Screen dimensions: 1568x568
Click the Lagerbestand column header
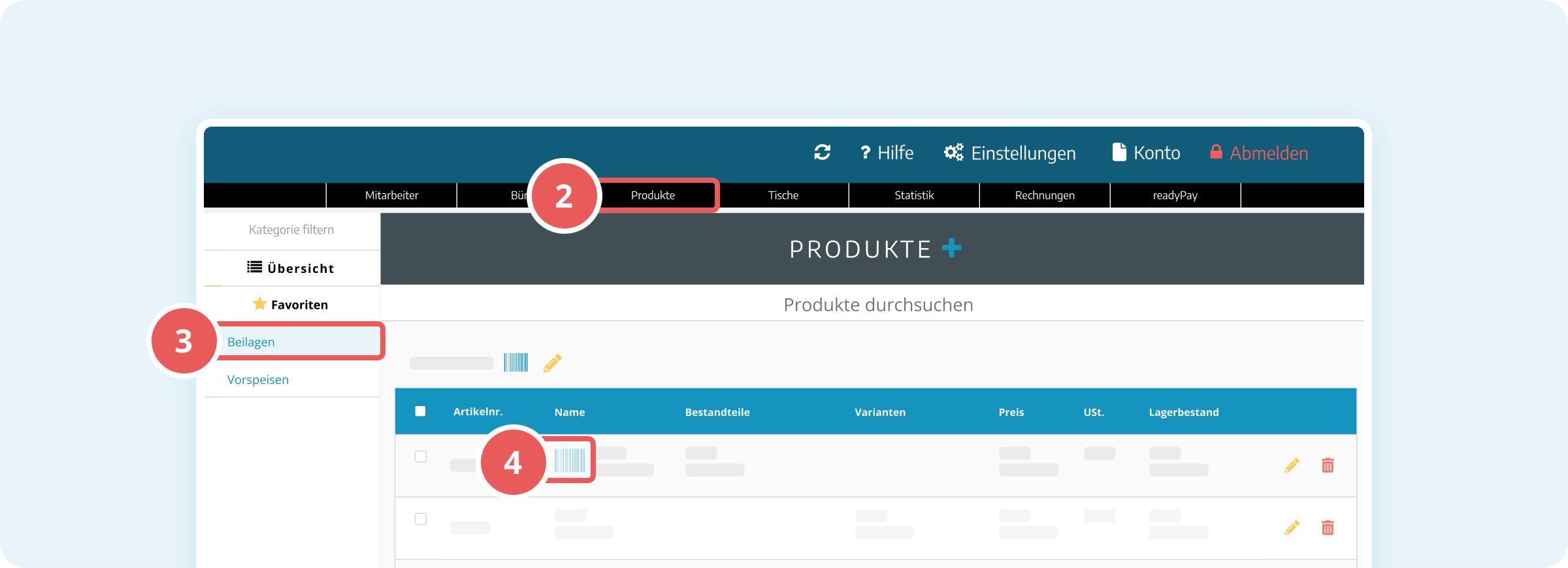(x=1184, y=413)
